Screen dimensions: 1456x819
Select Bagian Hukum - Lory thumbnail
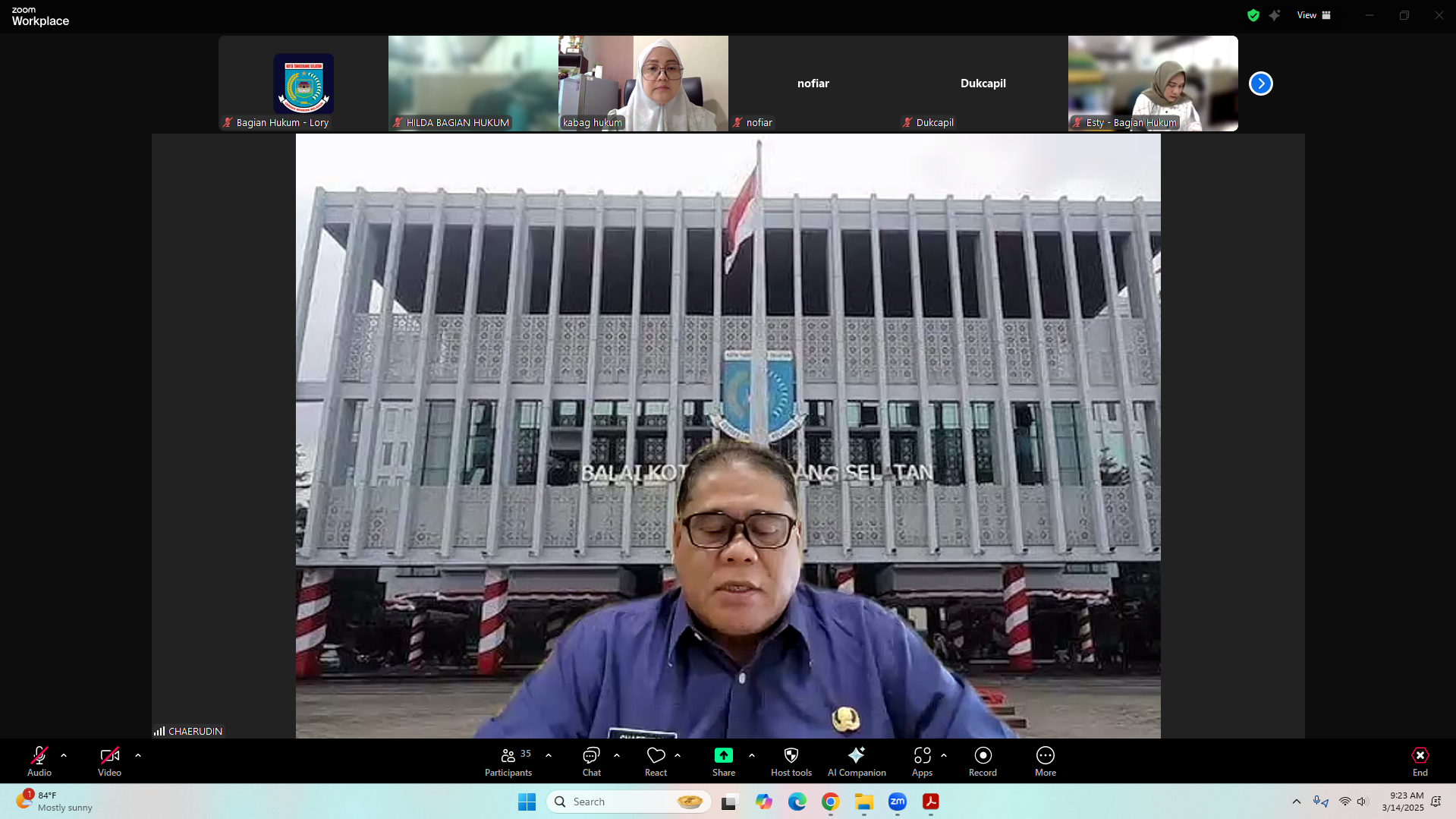pyautogui.click(x=303, y=83)
